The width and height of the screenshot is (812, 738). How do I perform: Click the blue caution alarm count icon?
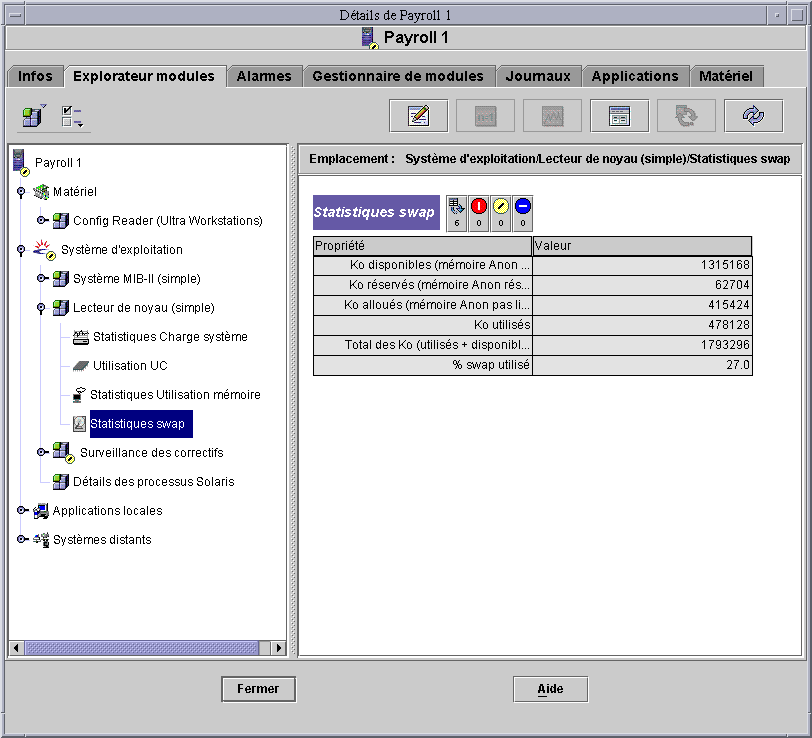tap(523, 213)
